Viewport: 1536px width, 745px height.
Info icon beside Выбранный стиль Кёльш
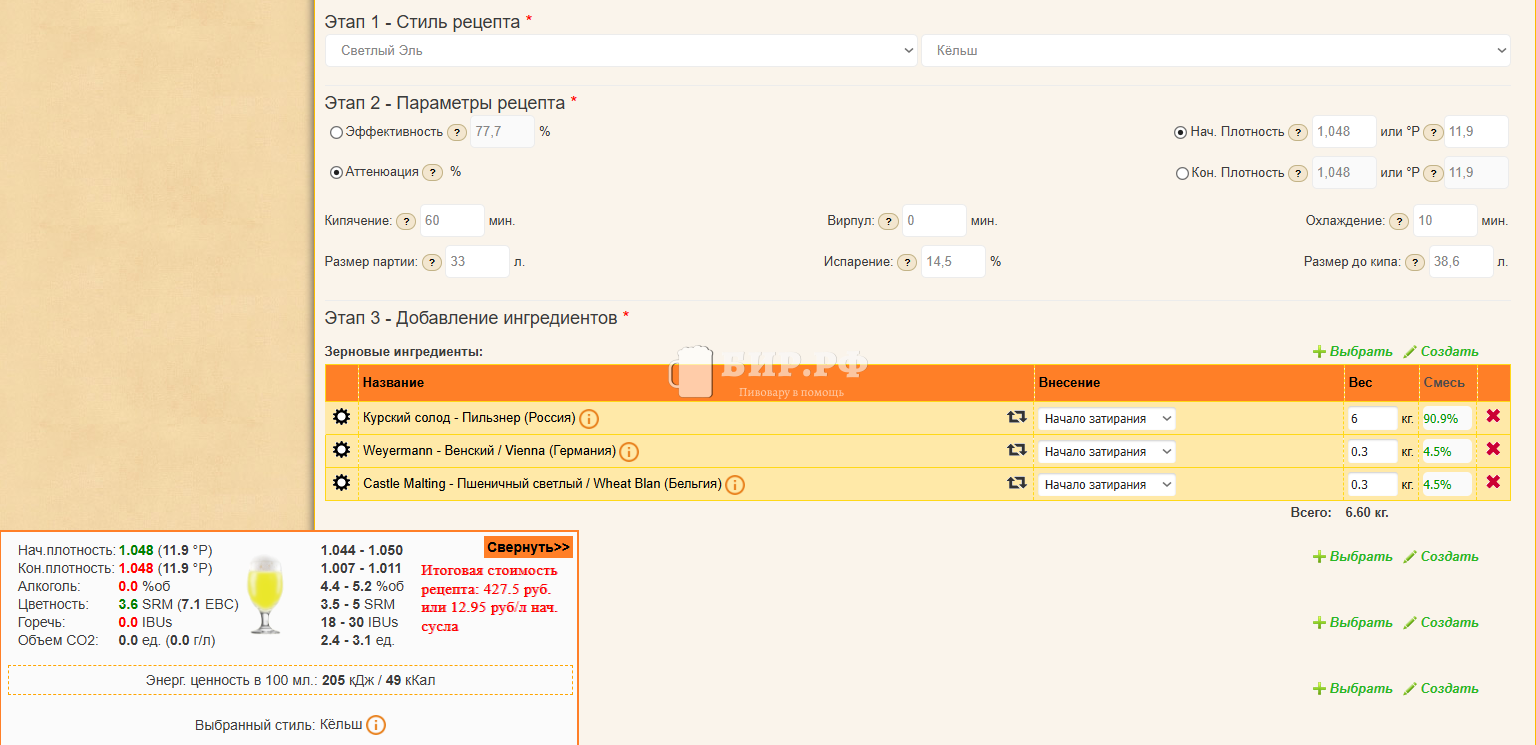click(376, 725)
